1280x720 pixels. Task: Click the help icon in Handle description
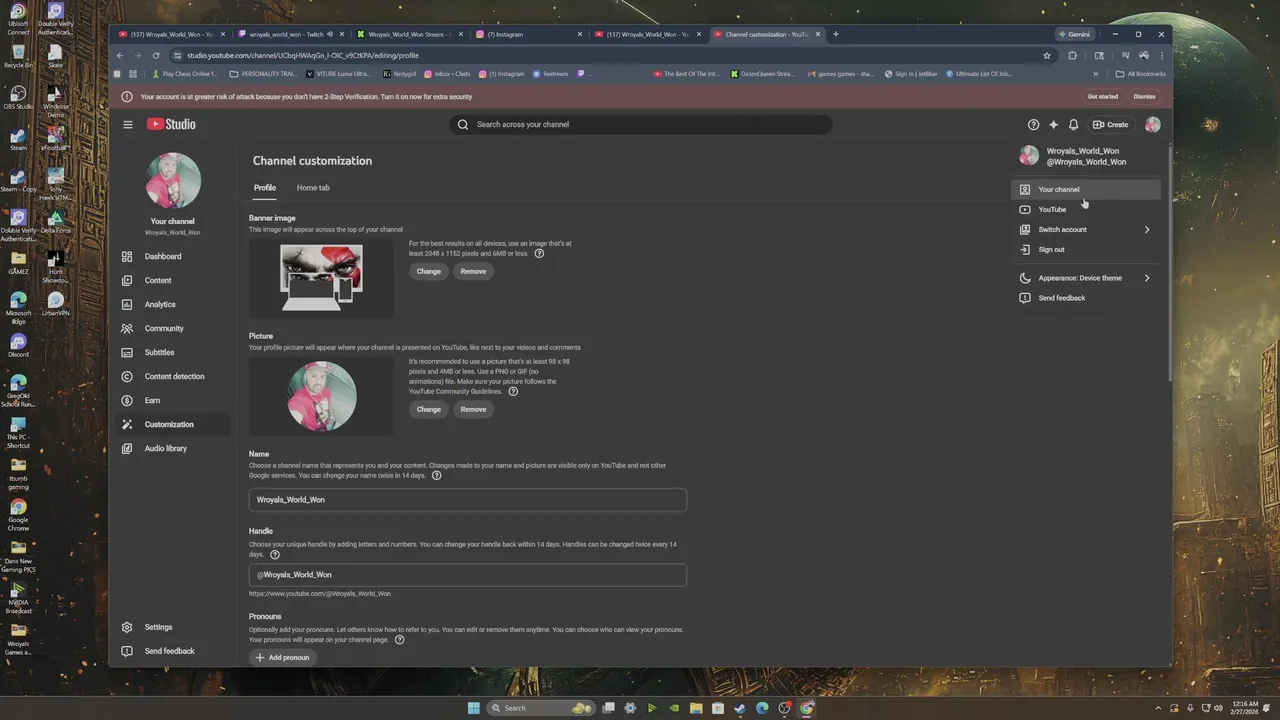(x=275, y=555)
